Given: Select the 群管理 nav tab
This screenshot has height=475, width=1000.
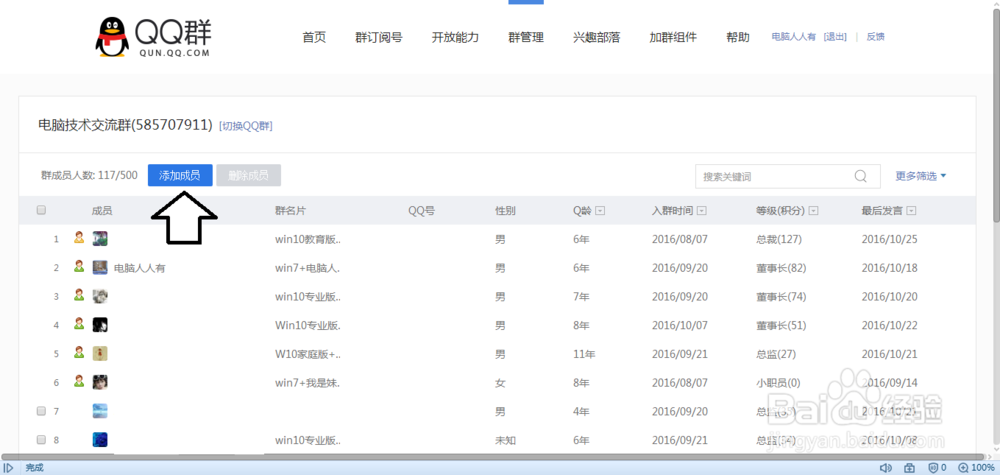Looking at the screenshot, I should 526,37.
